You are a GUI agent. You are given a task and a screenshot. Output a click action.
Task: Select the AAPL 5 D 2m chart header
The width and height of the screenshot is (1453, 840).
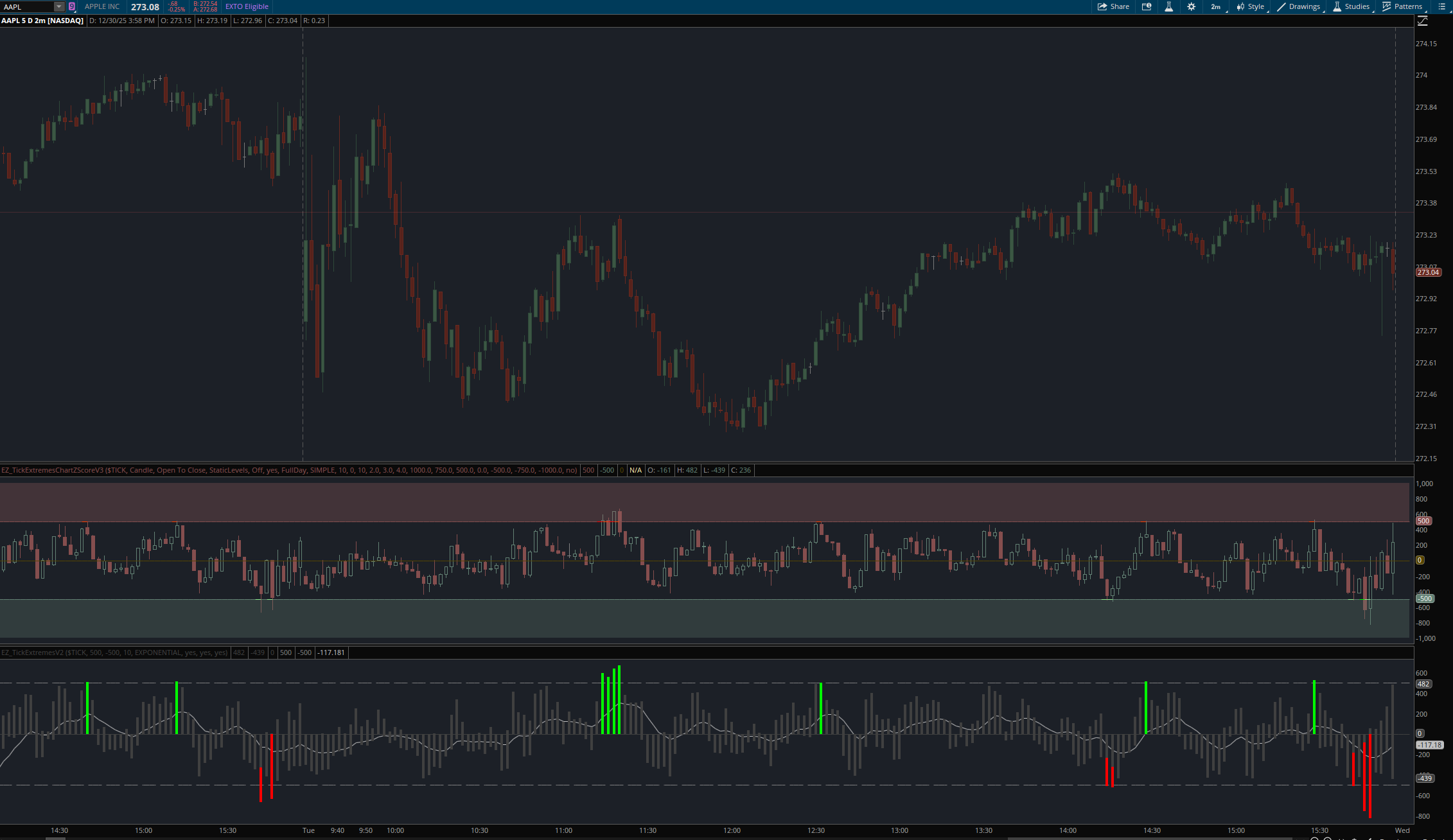pos(42,20)
